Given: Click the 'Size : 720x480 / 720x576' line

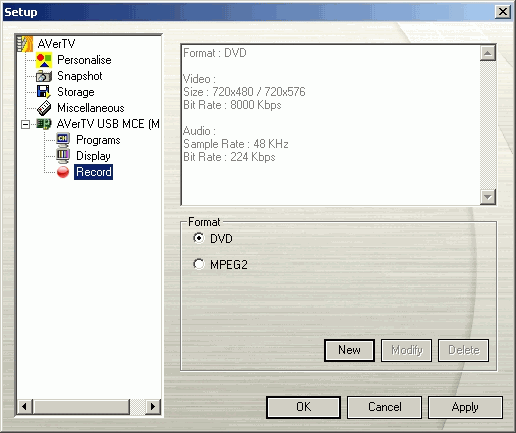Looking at the screenshot, I should (x=244, y=92).
